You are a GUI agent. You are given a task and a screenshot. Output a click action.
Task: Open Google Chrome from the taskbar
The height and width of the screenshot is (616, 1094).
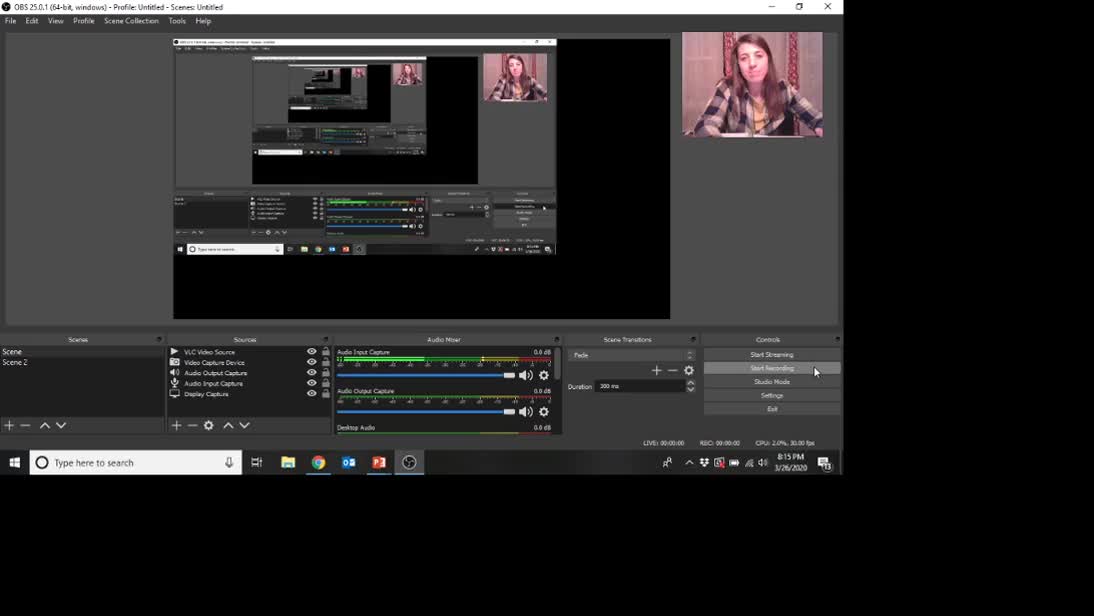[318, 463]
